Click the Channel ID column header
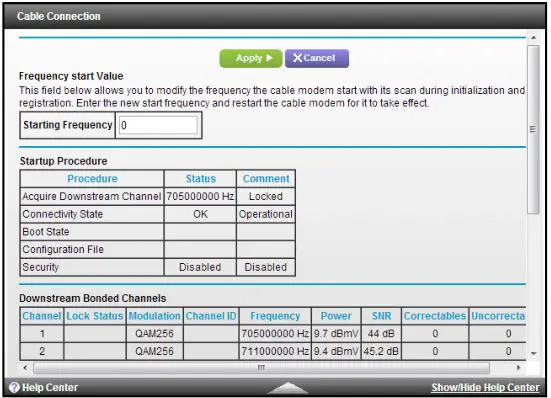This screenshot has width=551, height=398. (211, 316)
